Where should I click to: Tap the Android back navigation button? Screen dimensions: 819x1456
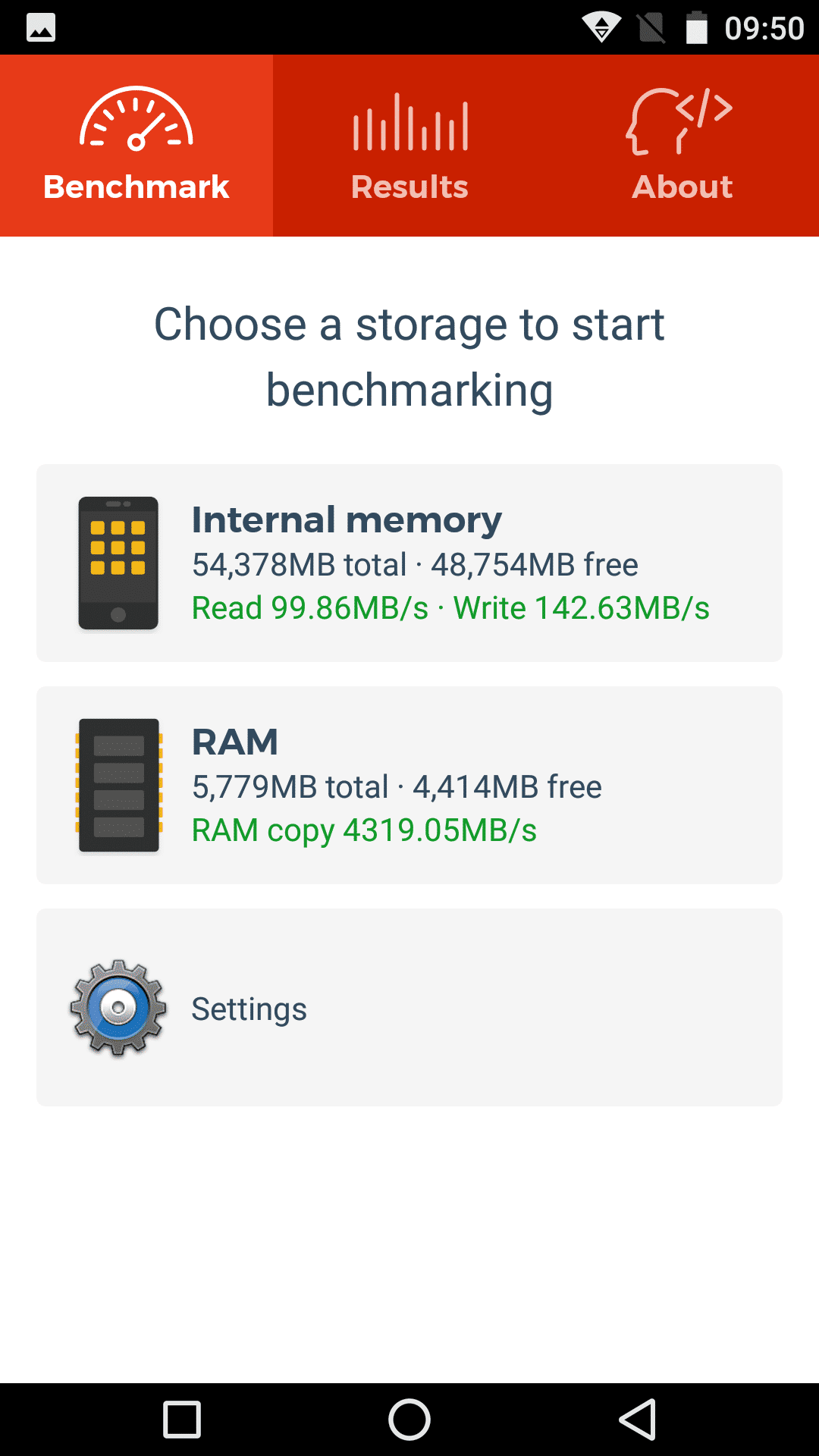pos(638,1420)
